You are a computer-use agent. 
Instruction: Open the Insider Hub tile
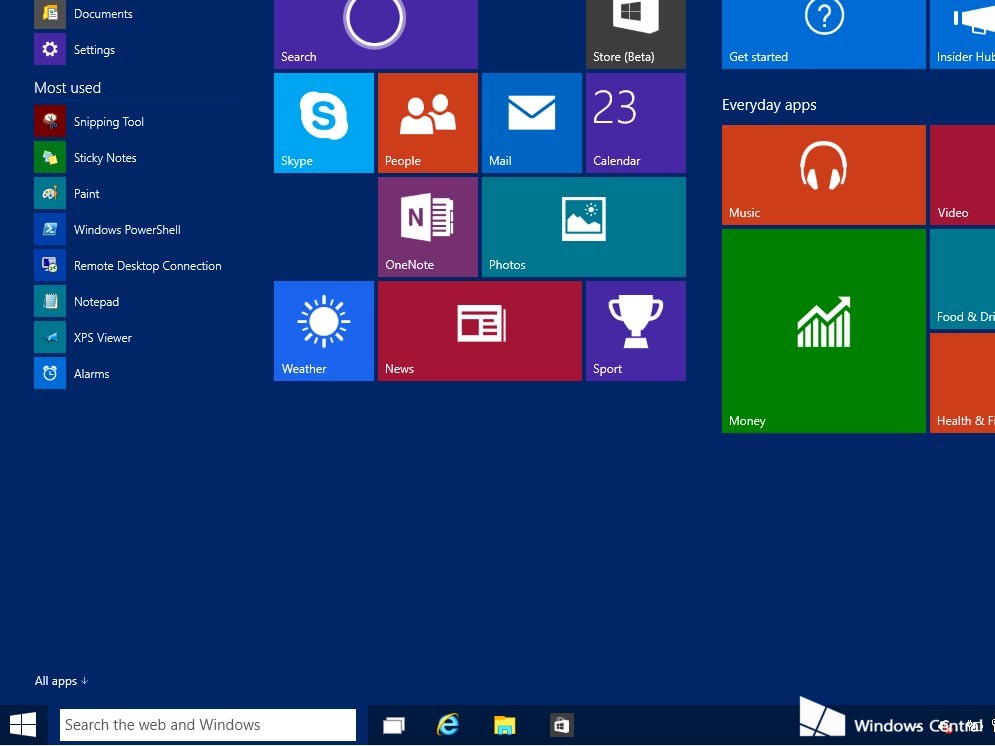[x=963, y=34]
